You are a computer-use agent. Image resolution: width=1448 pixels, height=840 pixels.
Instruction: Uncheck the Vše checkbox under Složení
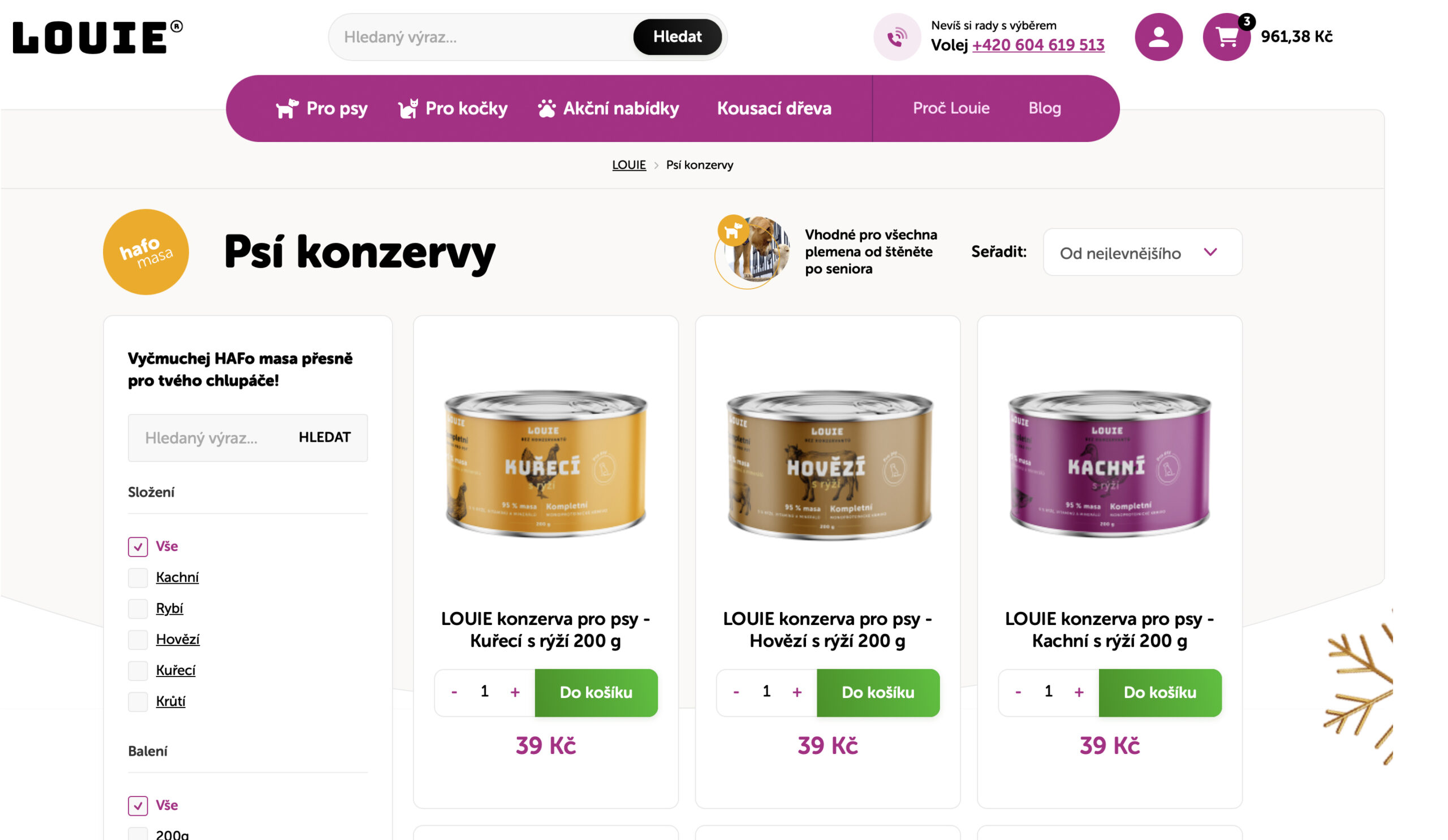138,546
